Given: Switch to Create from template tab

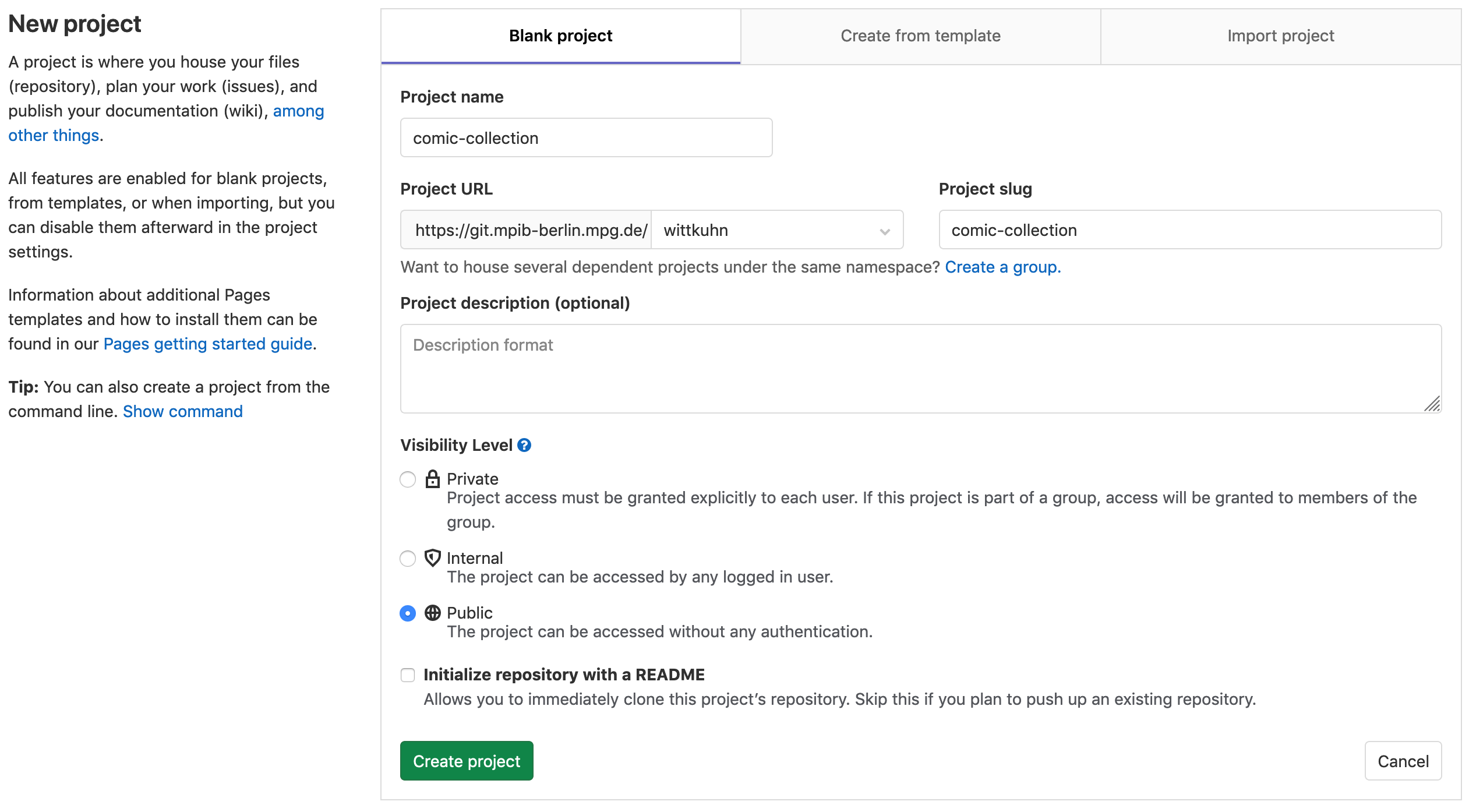Looking at the screenshot, I should pos(920,36).
